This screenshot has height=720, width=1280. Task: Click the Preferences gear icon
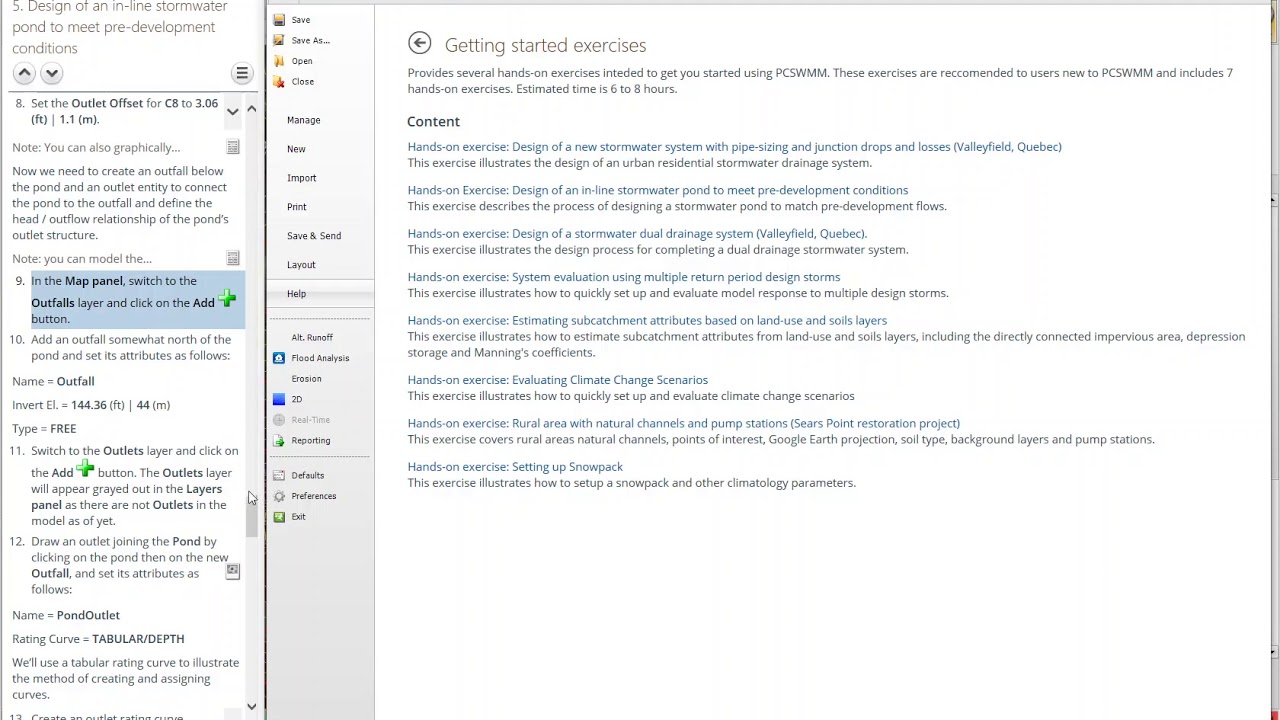(279, 496)
